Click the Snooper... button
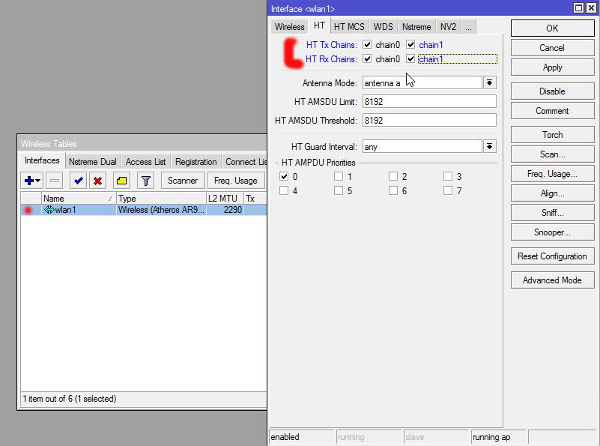Image resolution: width=600 pixels, height=446 pixels. (552, 232)
